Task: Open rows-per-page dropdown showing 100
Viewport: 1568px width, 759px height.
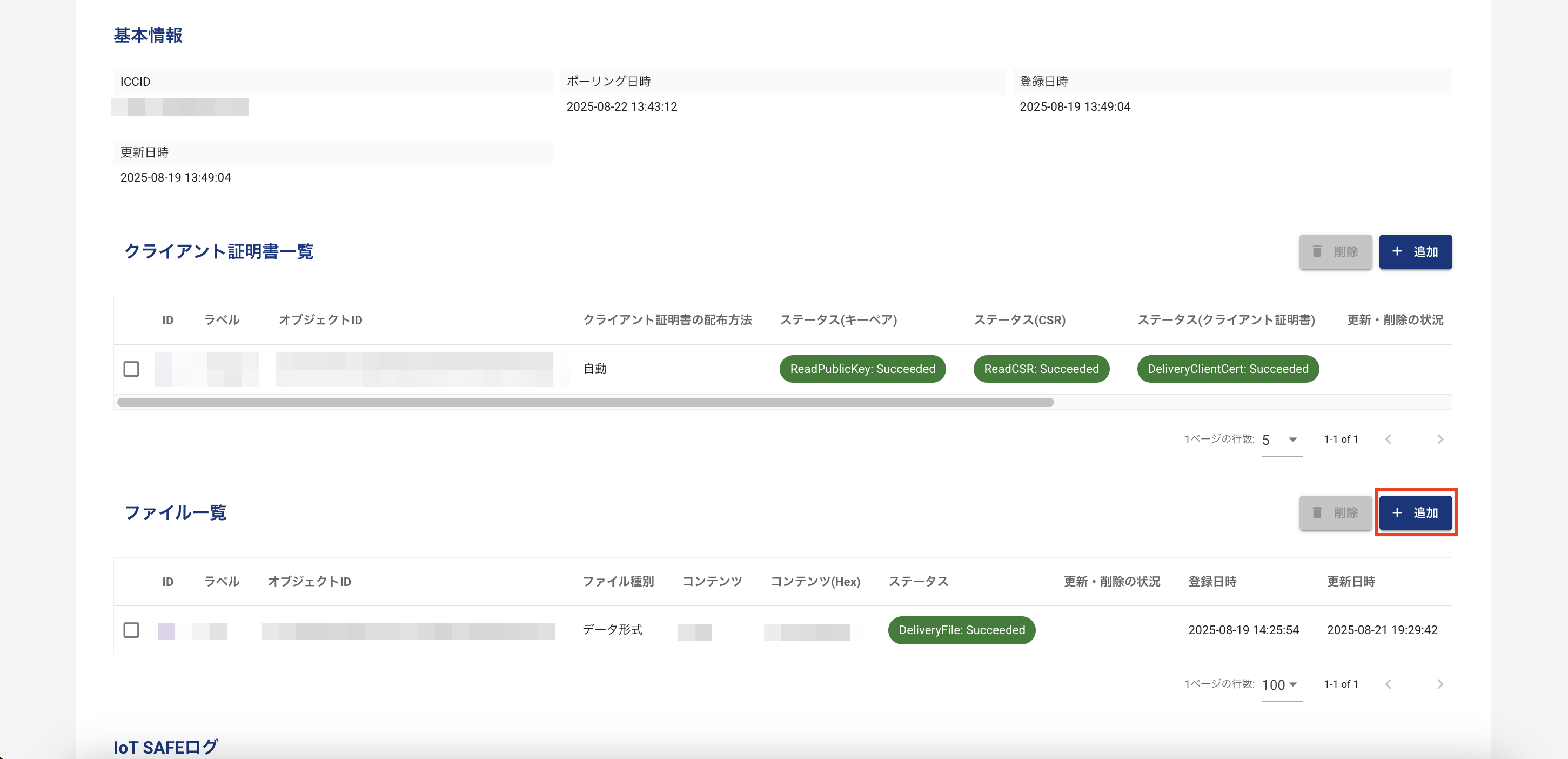Action: [x=1281, y=685]
